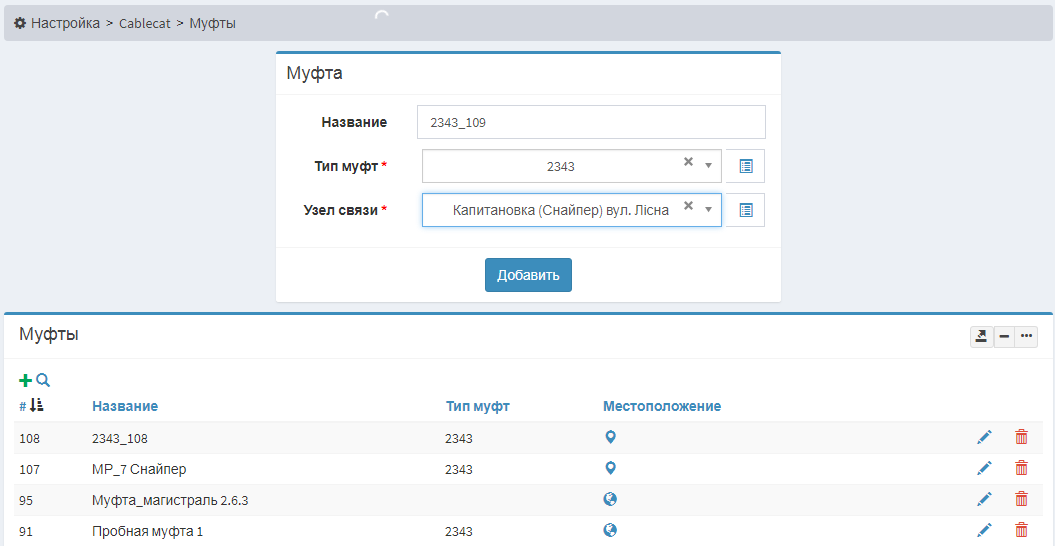Viewport: 1055px width, 546px height.
Task: Delete the МР_7 Снайпер row
Action: (1021, 468)
